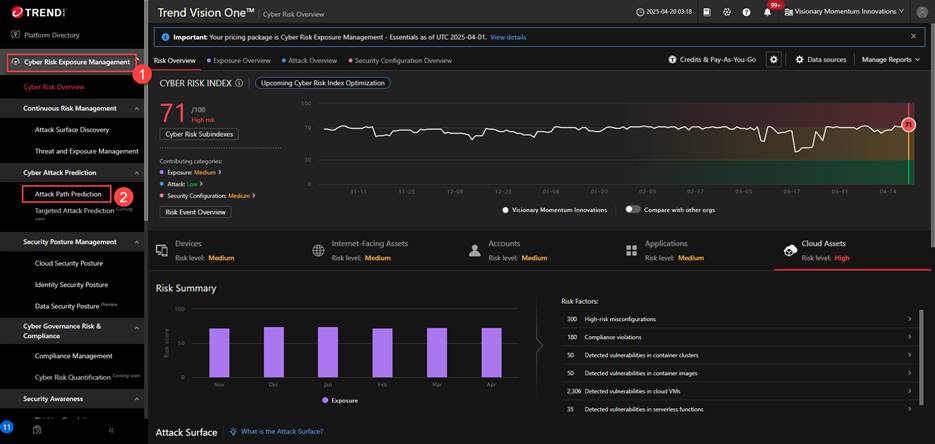Click the pin icon at sidebar bottom
This screenshot has height=444, width=935.
(37, 429)
